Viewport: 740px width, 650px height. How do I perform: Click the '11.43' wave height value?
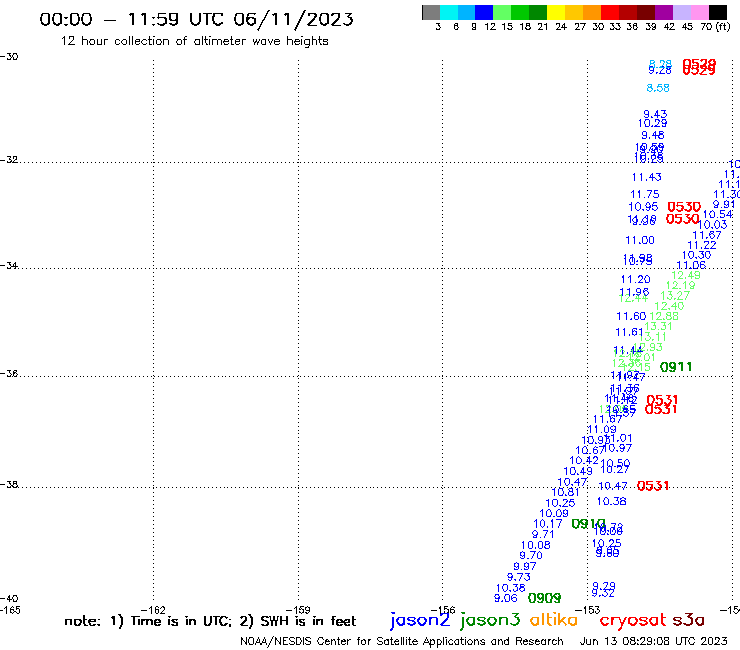[647, 177]
